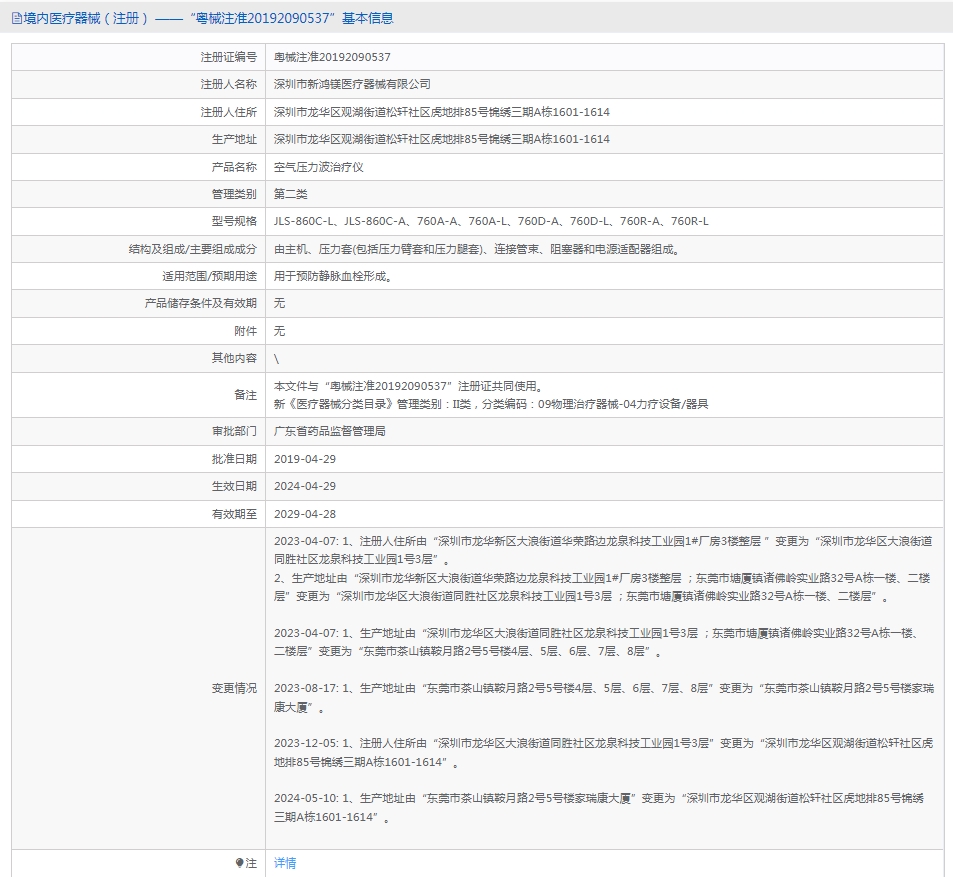Click the bulb icon beside 注
The width and height of the screenshot is (953, 877).
coord(239,863)
